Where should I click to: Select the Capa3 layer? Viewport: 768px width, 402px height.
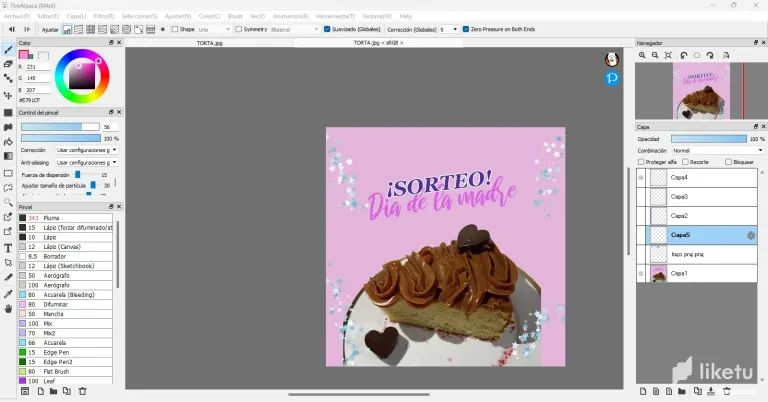(x=701, y=197)
